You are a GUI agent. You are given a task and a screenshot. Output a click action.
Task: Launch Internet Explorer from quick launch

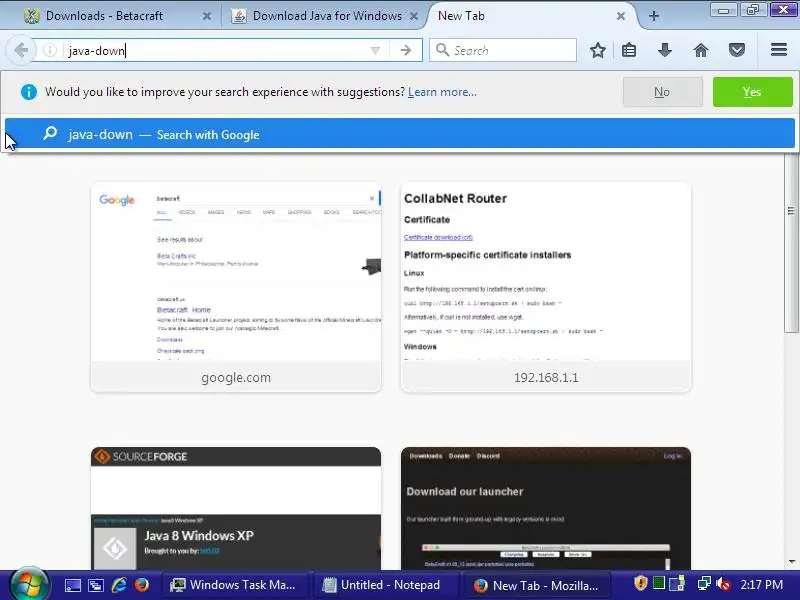coord(119,585)
